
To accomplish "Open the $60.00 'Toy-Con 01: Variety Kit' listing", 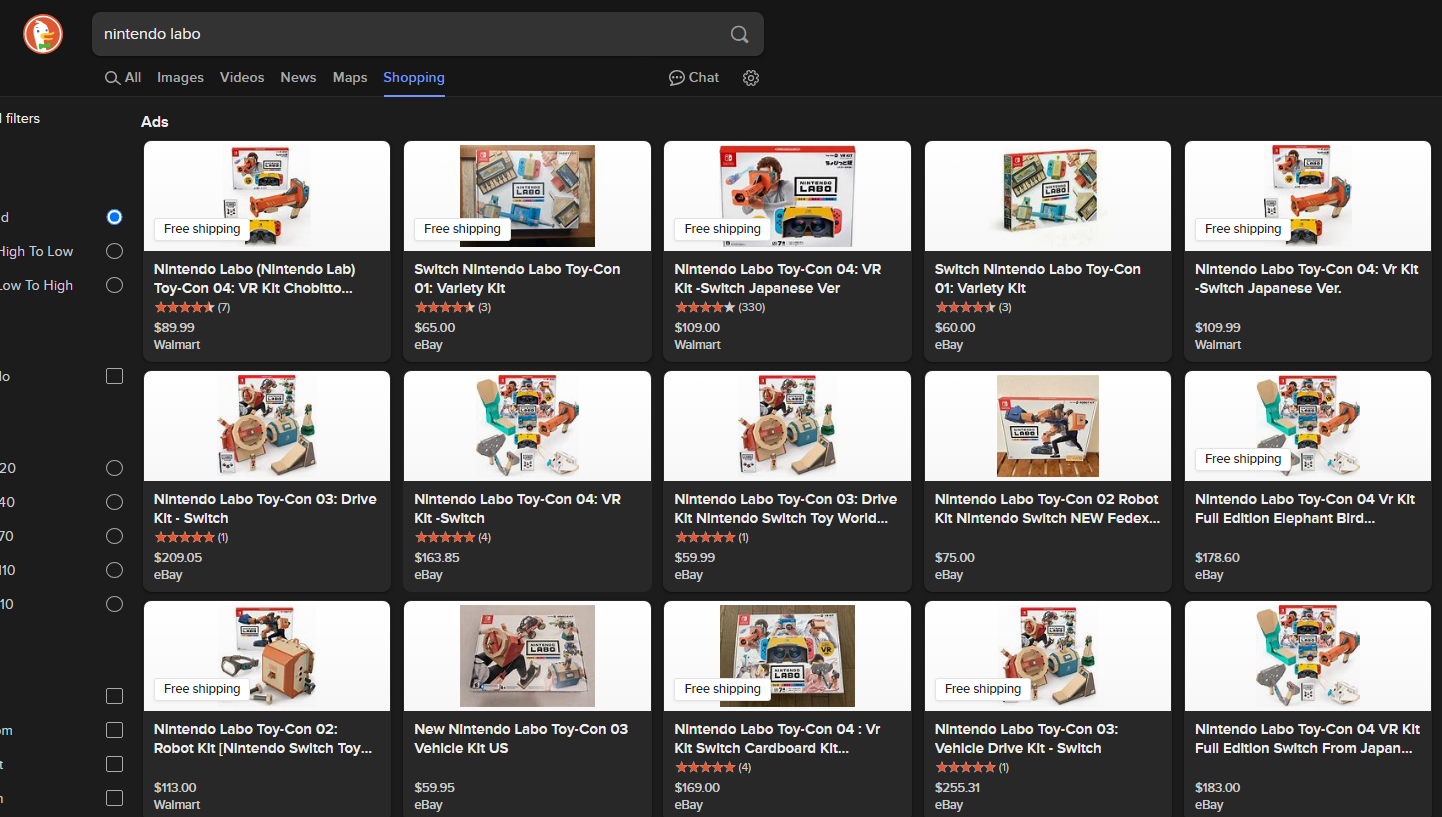I will click(1048, 251).
